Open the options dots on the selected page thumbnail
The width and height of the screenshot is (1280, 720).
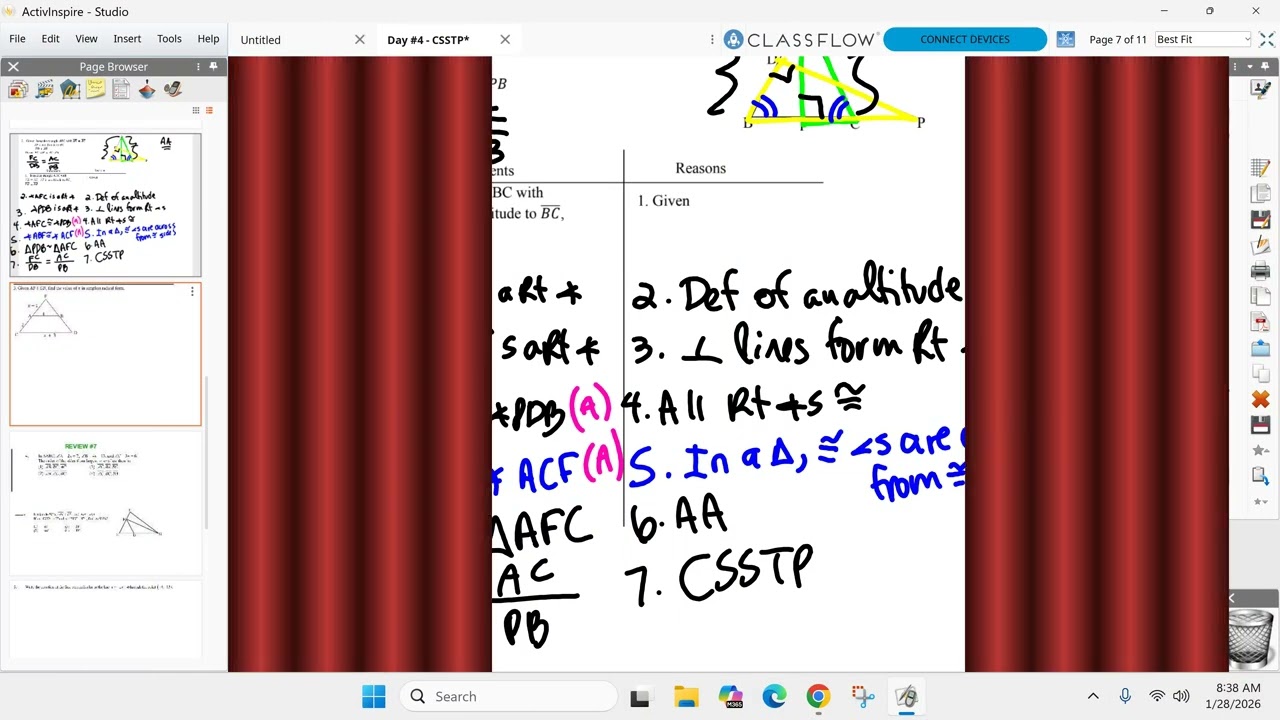coord(192,292)
